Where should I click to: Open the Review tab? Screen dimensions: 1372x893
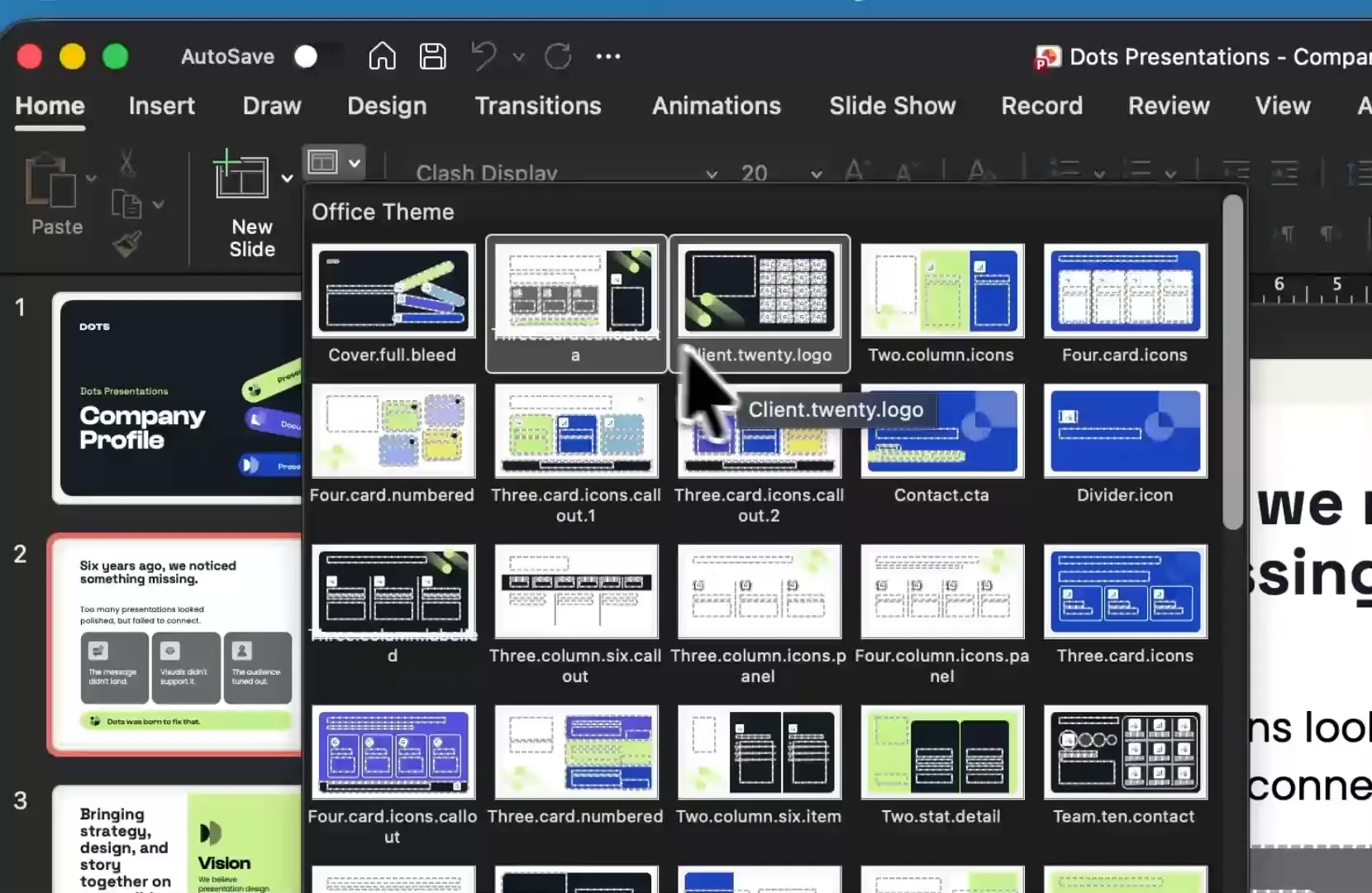(1169, 106)
